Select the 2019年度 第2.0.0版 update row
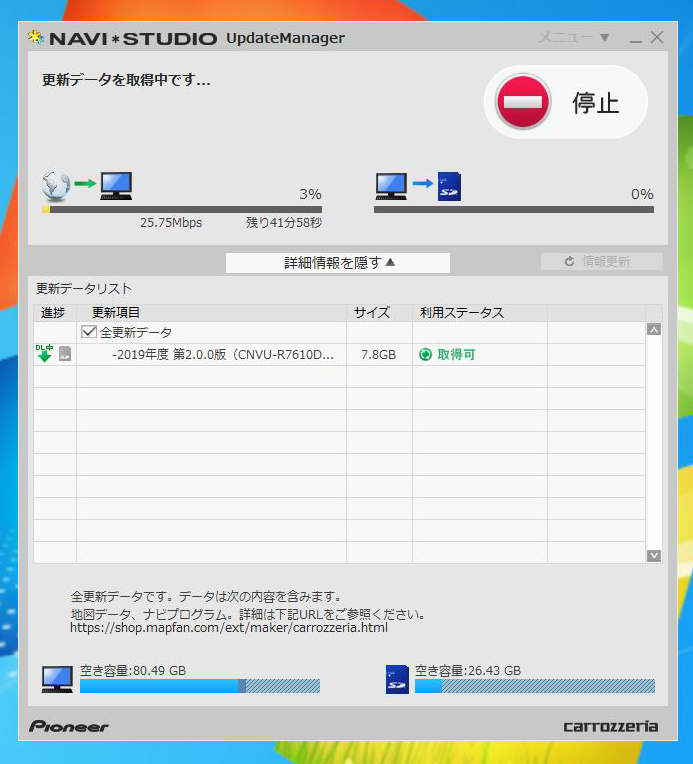The width and height of the screenshot is (693, 764). tap(223, 354)
